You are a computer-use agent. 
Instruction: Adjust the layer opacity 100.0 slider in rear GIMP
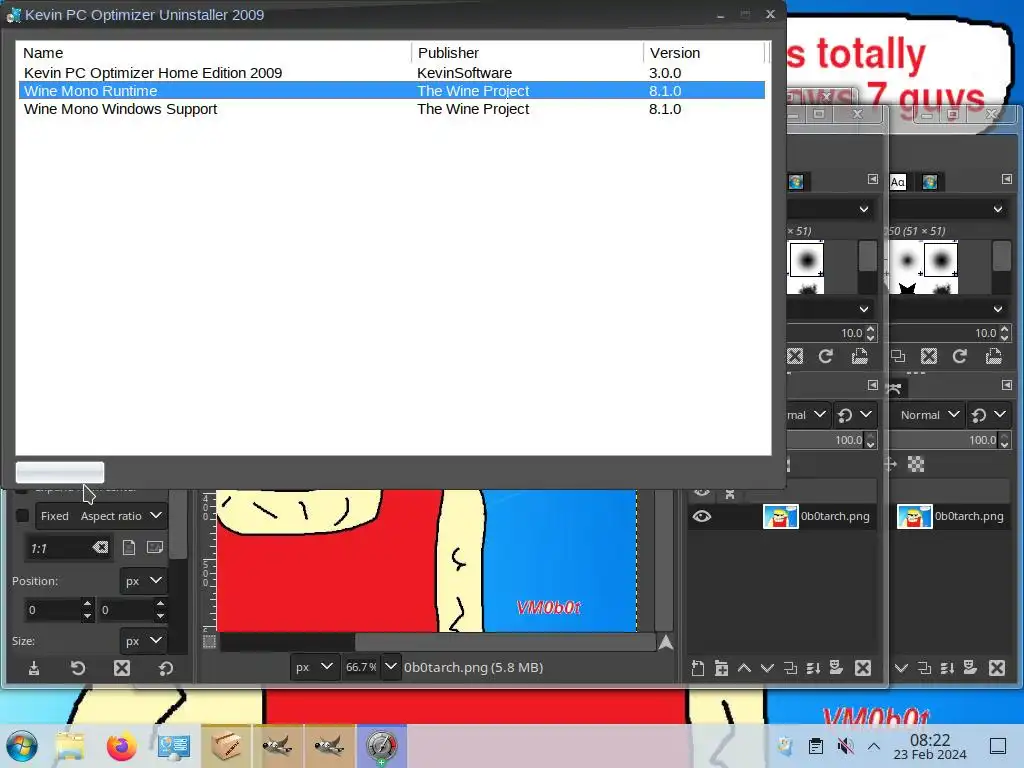[942, 440]
